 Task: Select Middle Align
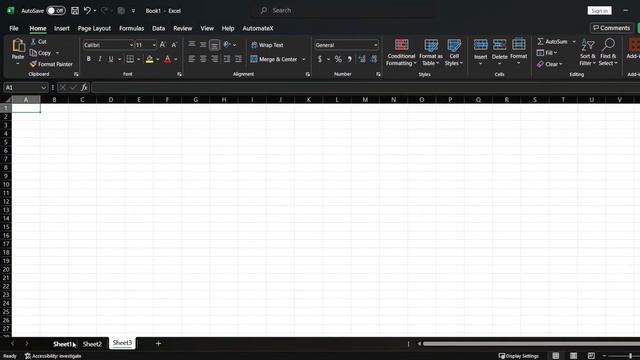tap(203, 44)
